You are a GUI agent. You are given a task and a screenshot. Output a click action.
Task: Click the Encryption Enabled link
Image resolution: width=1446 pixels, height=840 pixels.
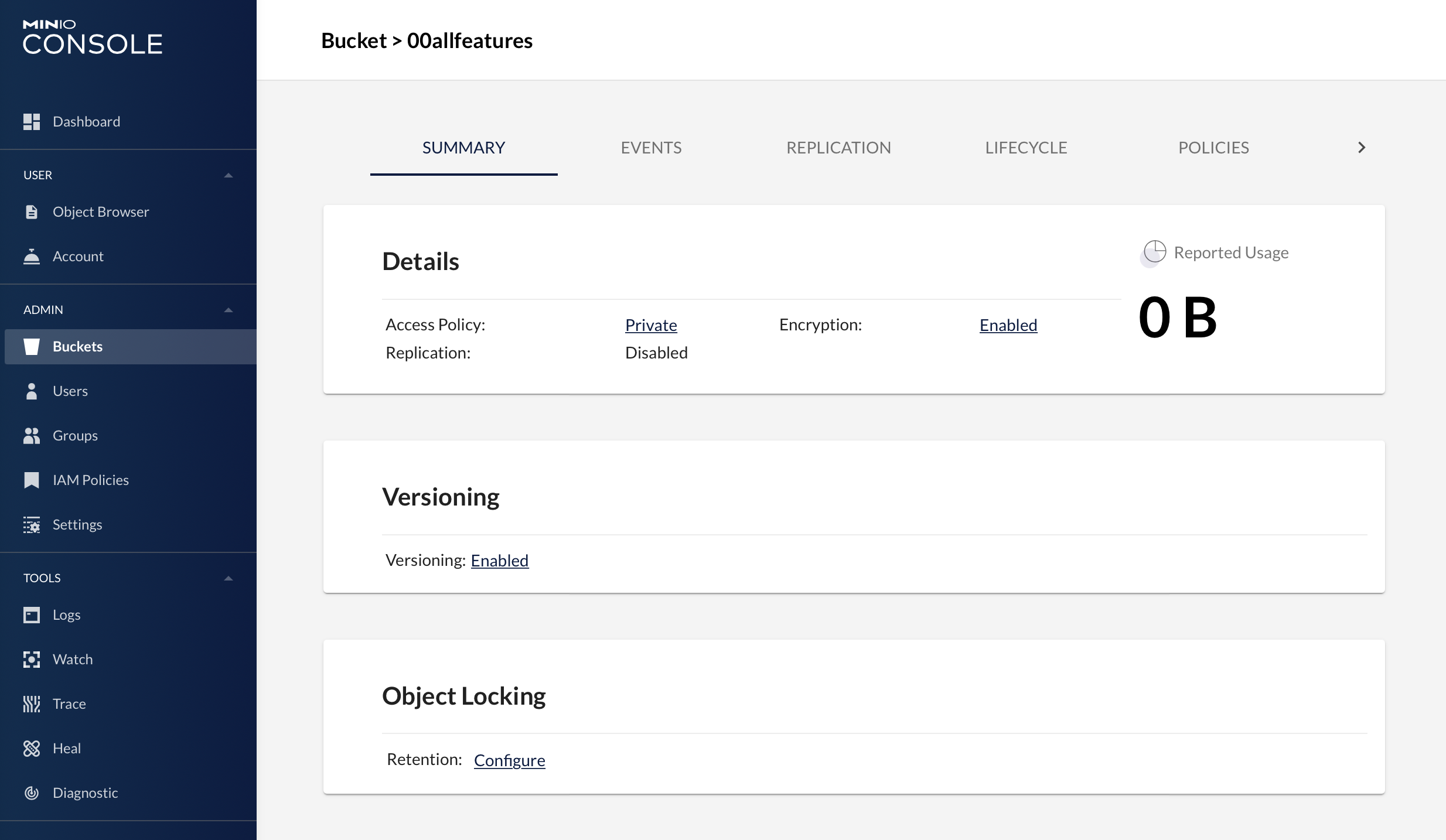(x=1008, y=325)
